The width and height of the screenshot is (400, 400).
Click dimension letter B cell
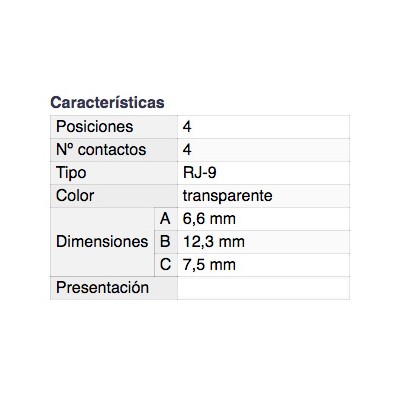pyautogui.click(x=166, y=242)
